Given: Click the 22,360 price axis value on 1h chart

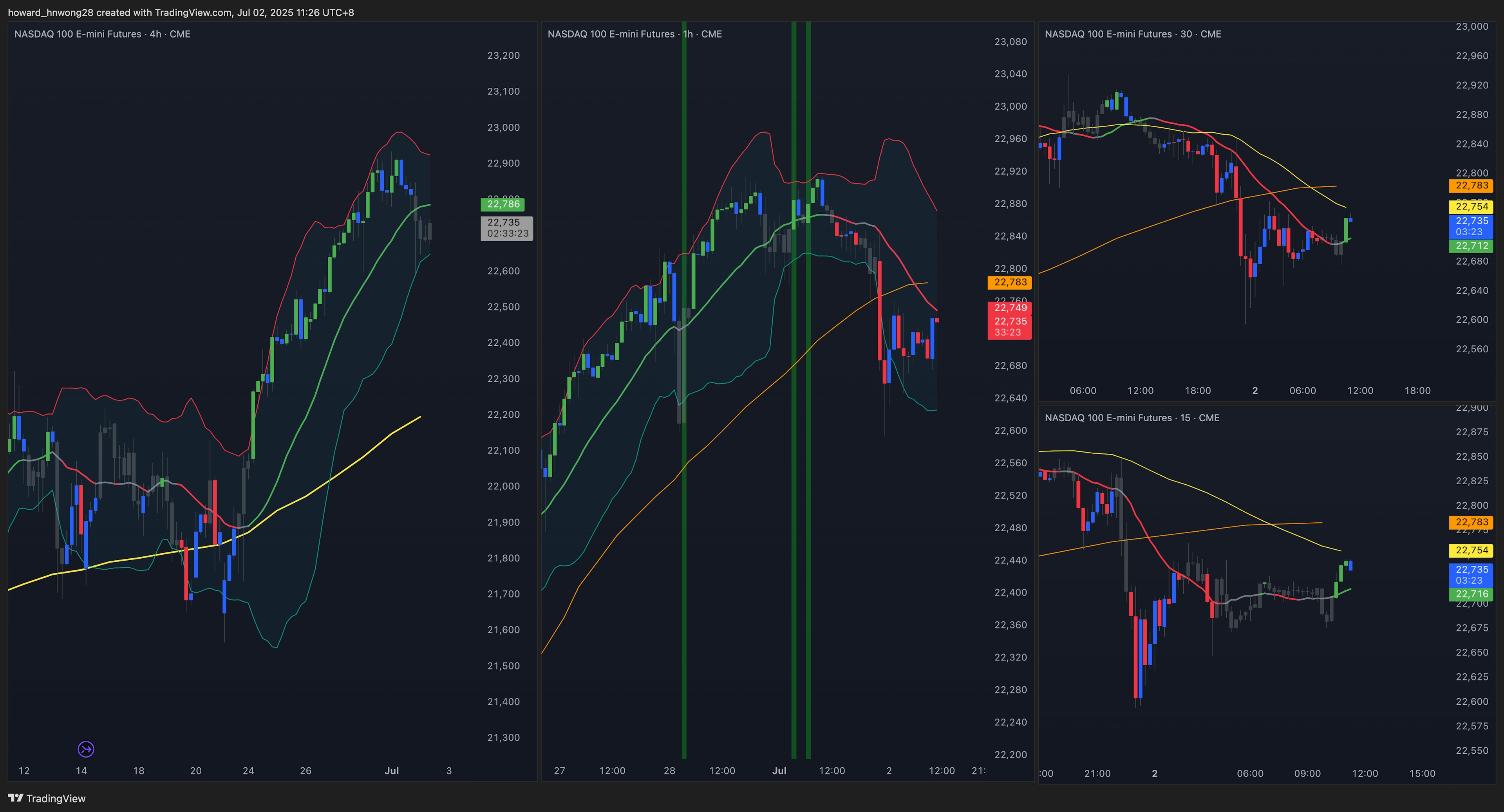Looking at the screenshot, I should click(x=1010, y=625).
